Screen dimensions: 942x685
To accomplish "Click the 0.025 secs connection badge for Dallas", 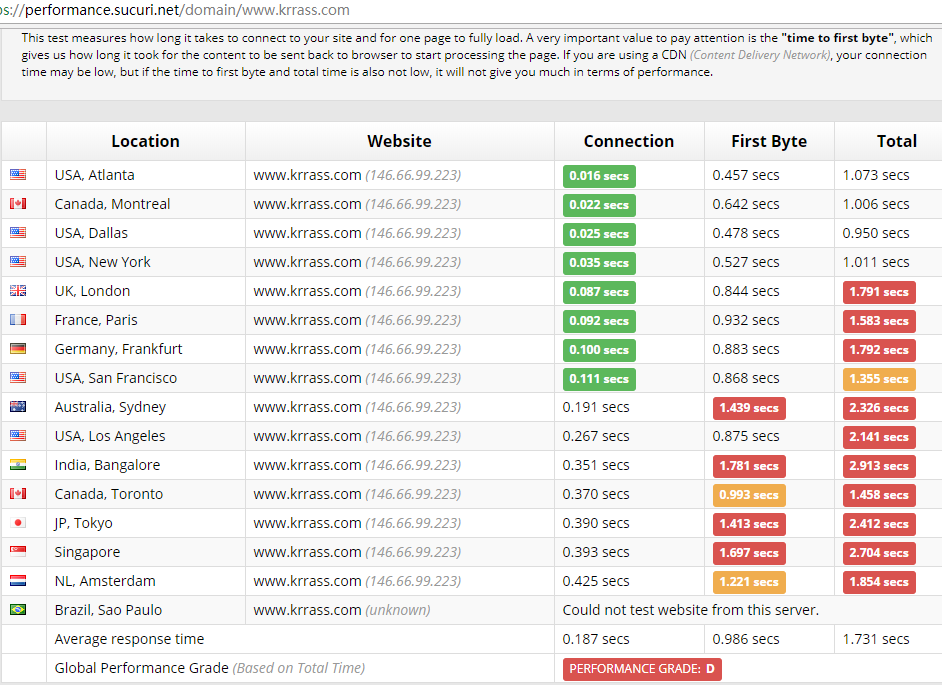I will pyautogui.click(x=599, y=234).
